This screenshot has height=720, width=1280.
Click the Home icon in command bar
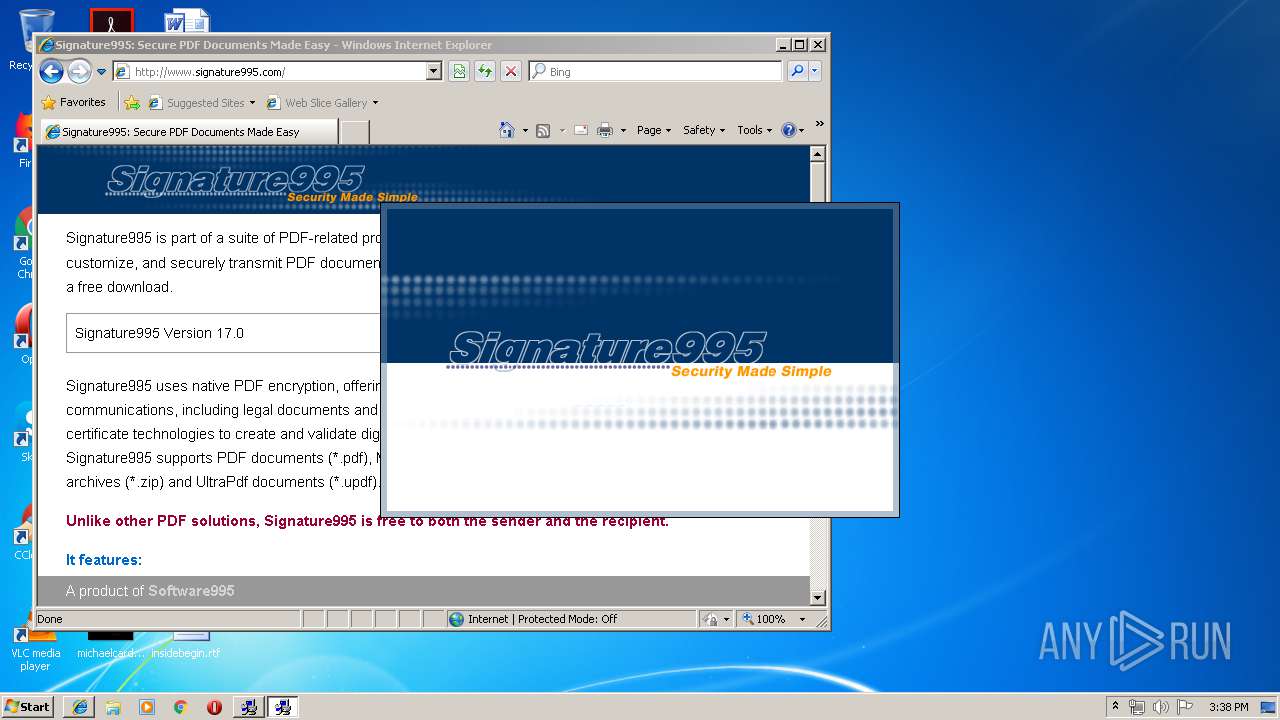[507, 130]
